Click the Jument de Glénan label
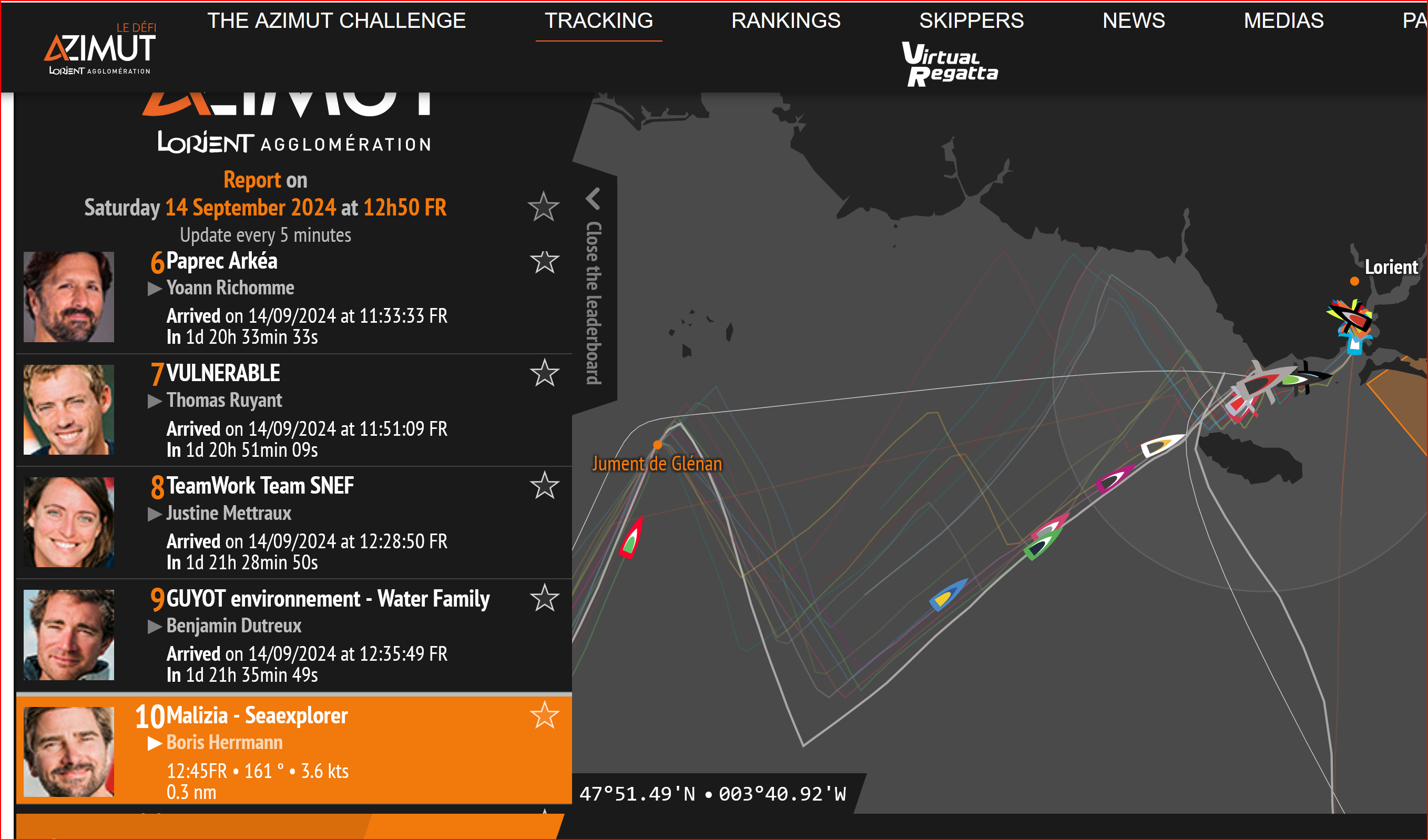The width and height of the screenshot is (1428, 840). (657, 464)
